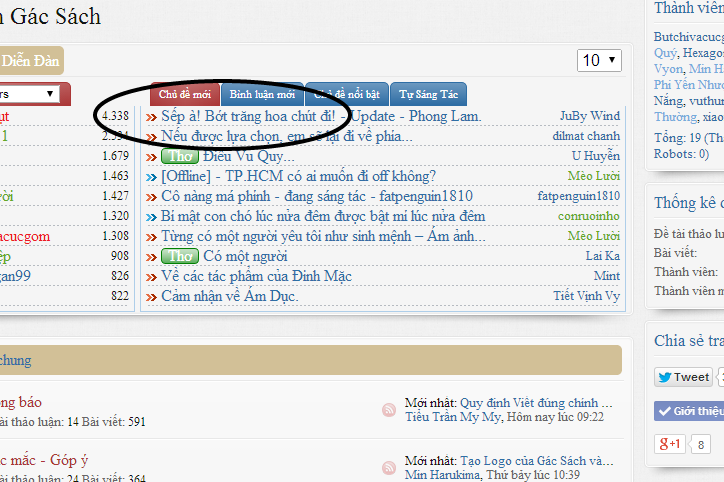This screenshot has height=482, width=724.
Task: Open topic 'Bí mật con chó lúc nửa đêm'
Action: point(323,216)
